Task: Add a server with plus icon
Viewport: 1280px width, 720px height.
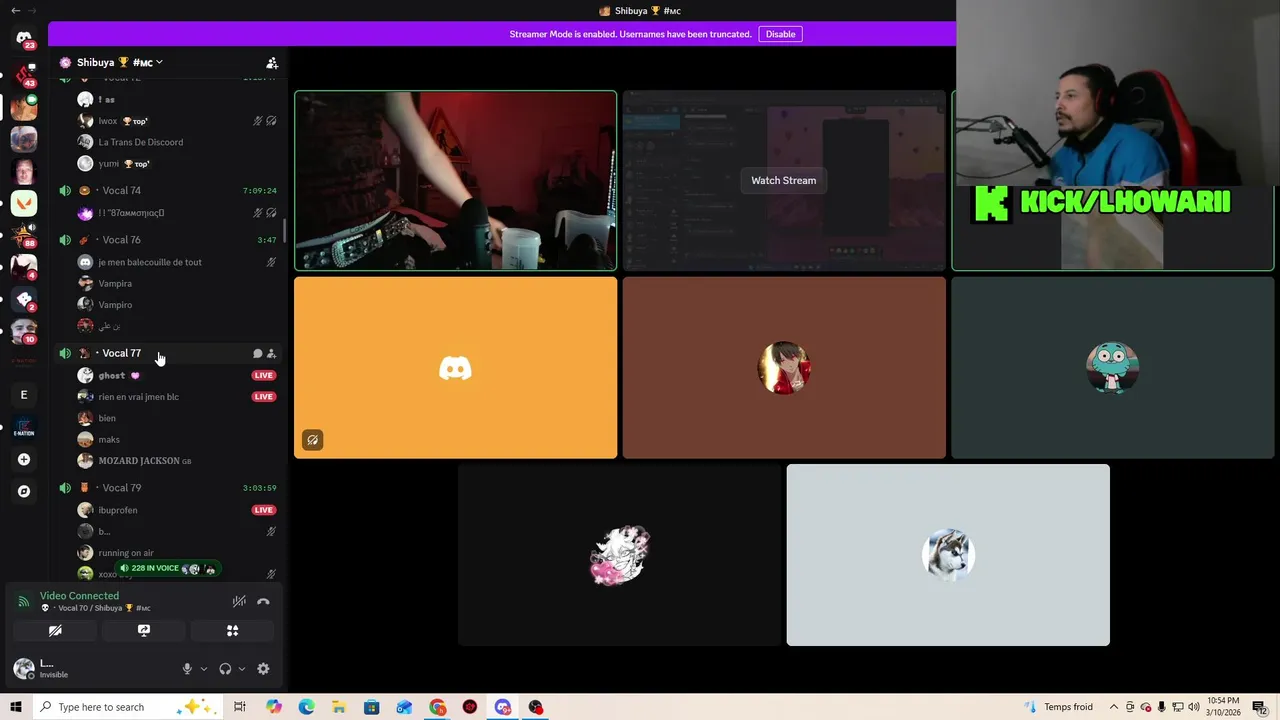Action: [x=24, y=460]
